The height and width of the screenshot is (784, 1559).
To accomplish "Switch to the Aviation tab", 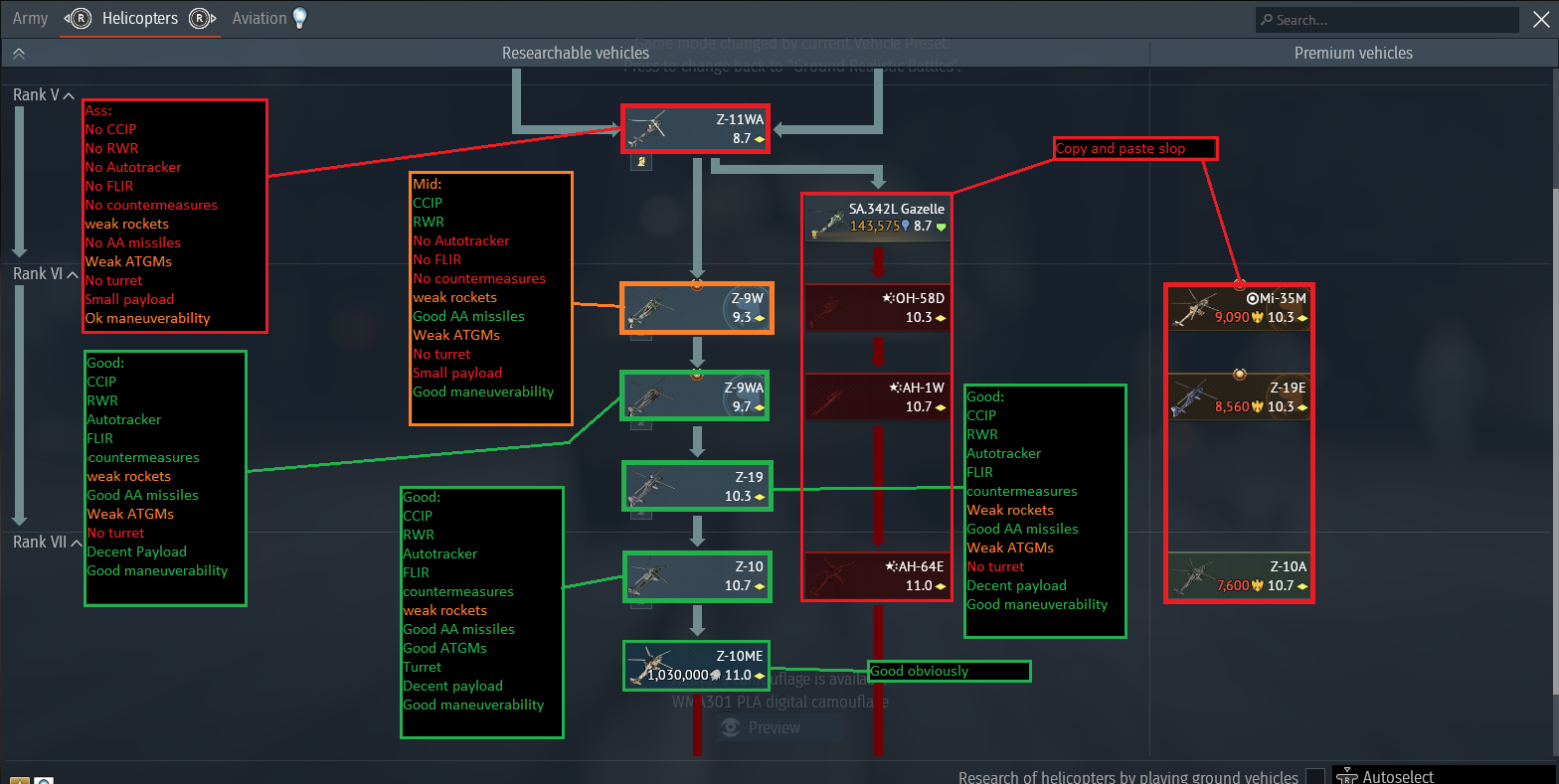I will [259, 18].
